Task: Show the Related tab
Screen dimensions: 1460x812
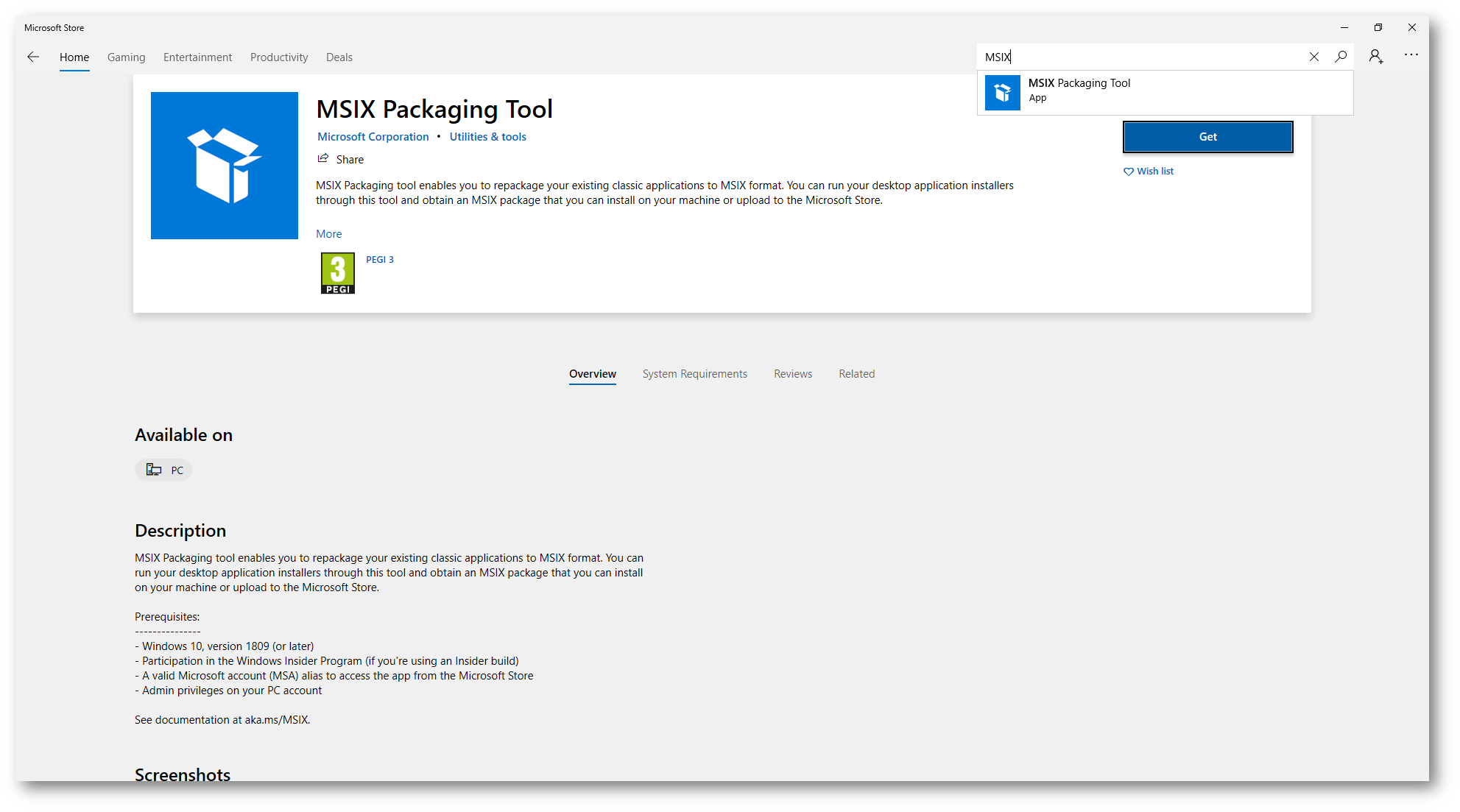Action: 857,374
